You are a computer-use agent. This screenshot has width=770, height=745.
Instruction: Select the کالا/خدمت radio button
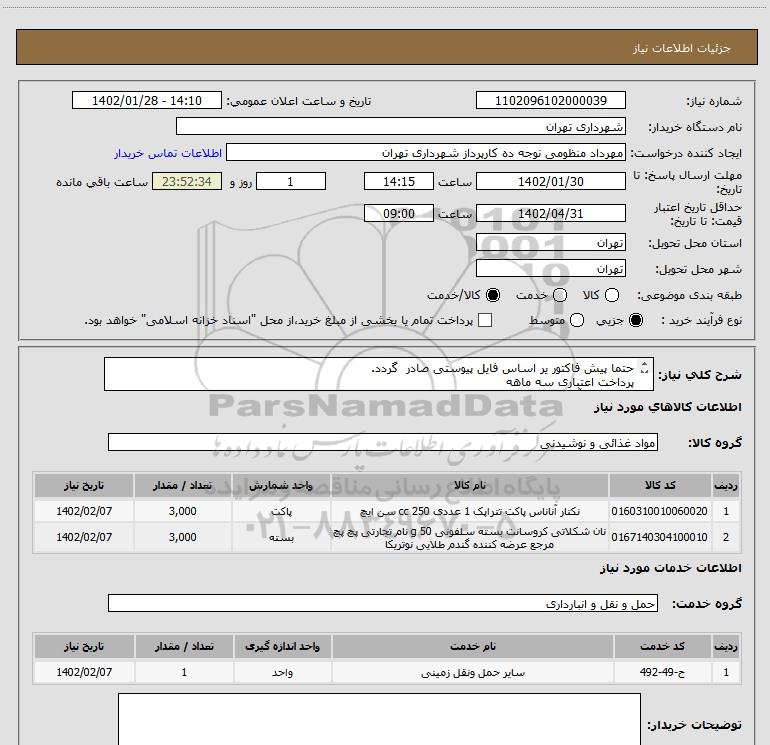493,295
